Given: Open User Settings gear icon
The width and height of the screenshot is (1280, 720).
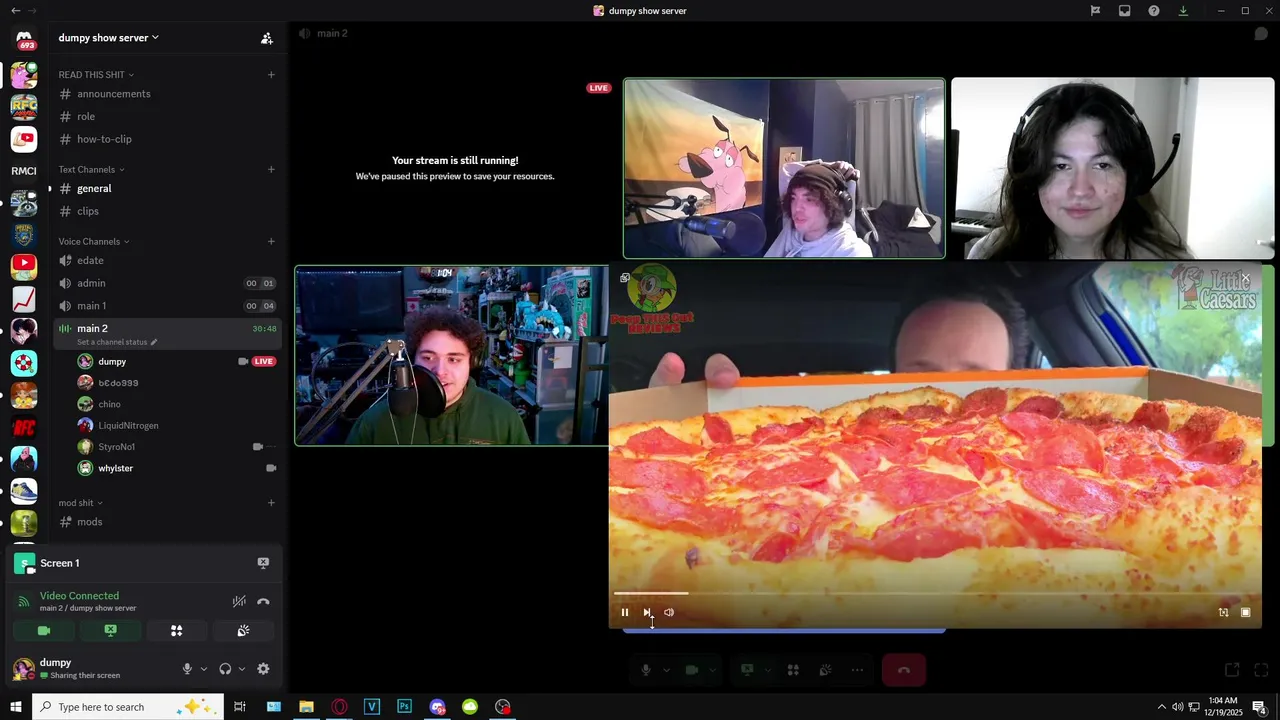Looking at the screenshot, I should pyautogui.click(x=263, y=669).
